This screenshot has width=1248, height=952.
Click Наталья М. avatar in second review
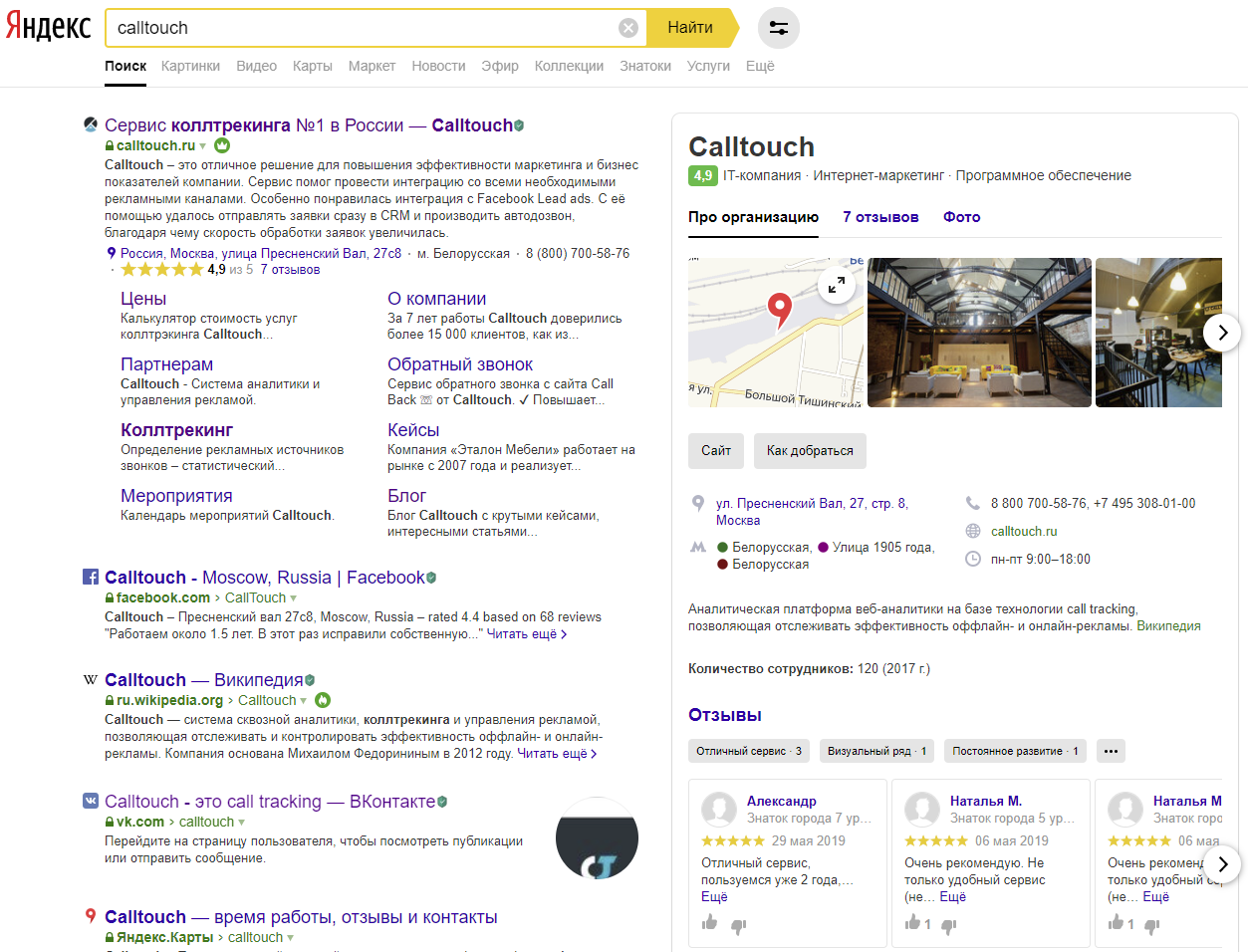[922, 810]
